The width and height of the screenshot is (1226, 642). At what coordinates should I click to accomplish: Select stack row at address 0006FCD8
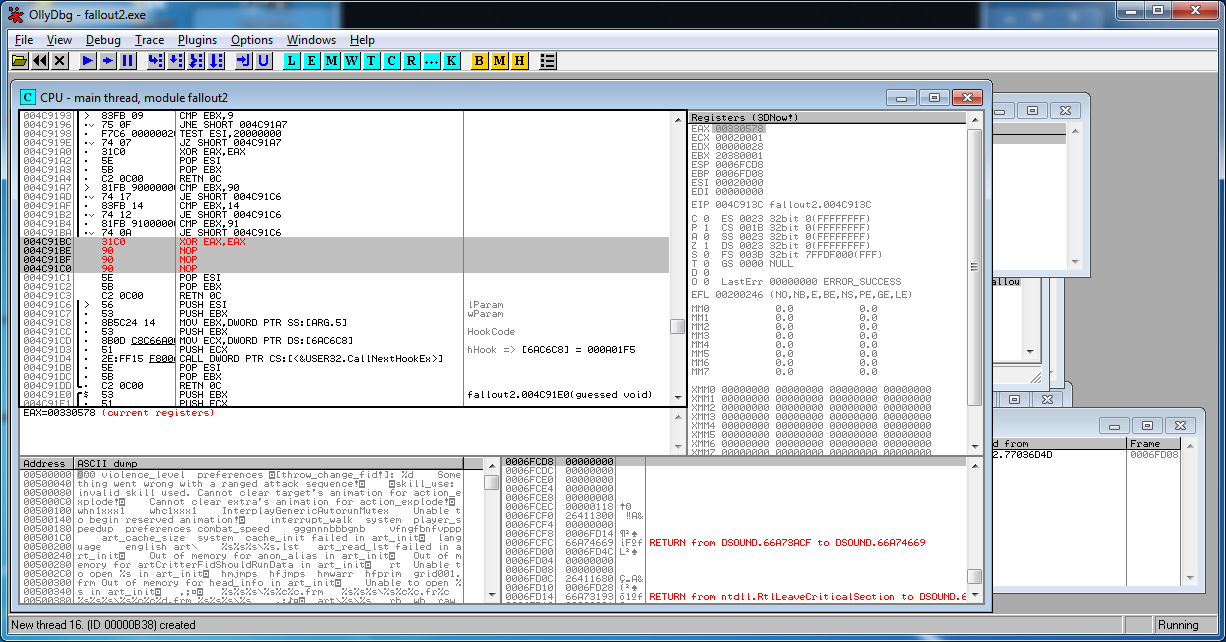735,461
